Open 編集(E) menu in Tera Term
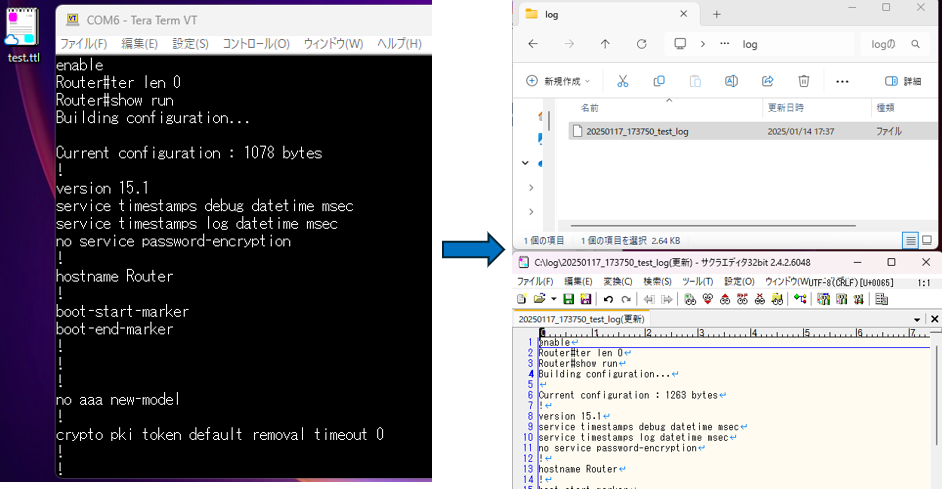The height and width of the screenshot is (490, 948). coord(139,44)
